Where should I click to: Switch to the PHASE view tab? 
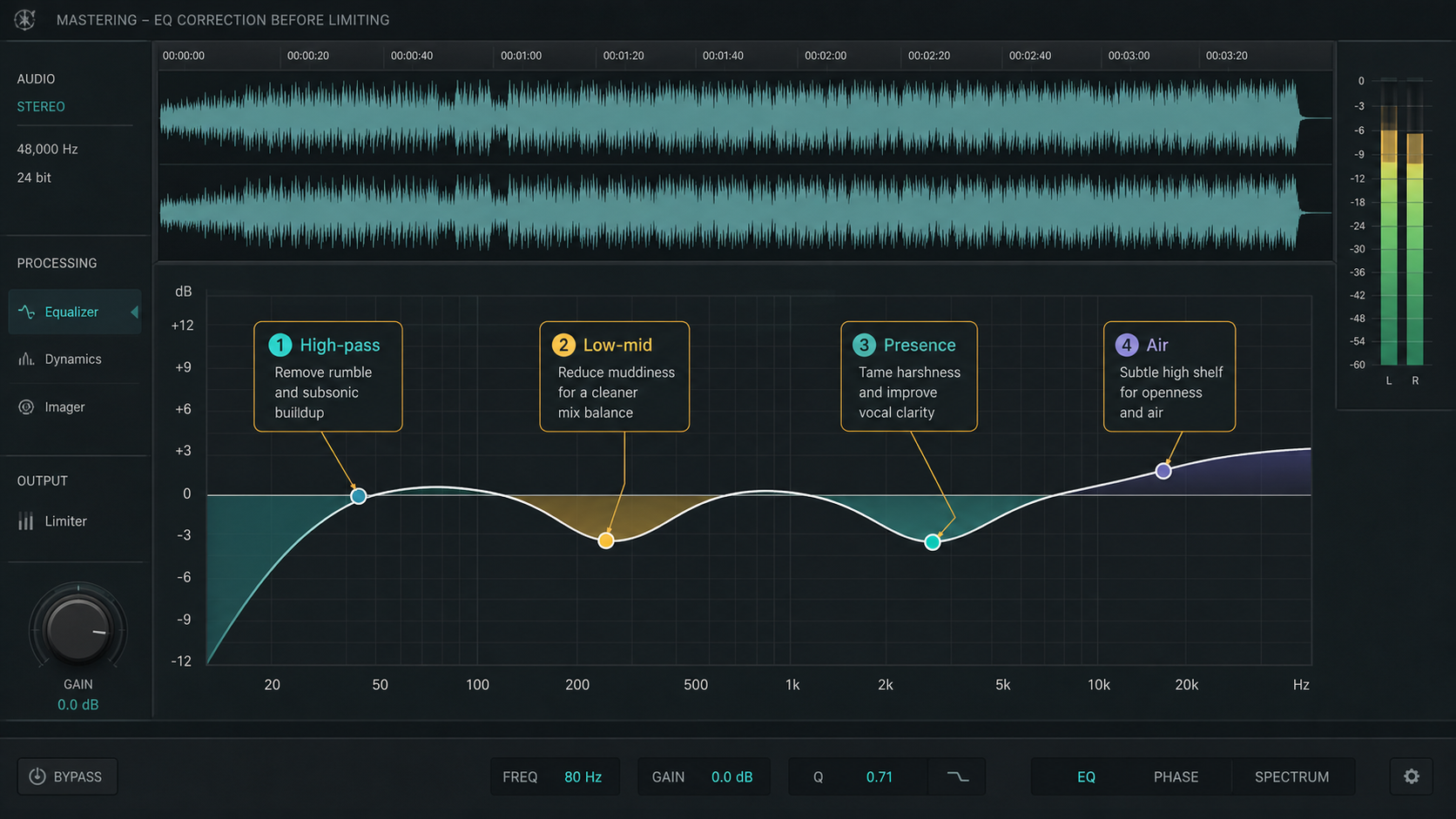pos(1176,776)
